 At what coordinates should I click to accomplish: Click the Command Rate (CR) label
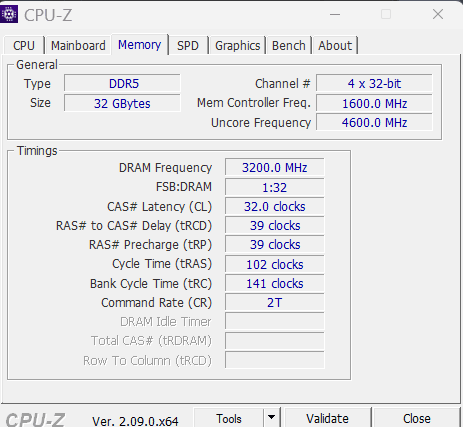point(157,303)
